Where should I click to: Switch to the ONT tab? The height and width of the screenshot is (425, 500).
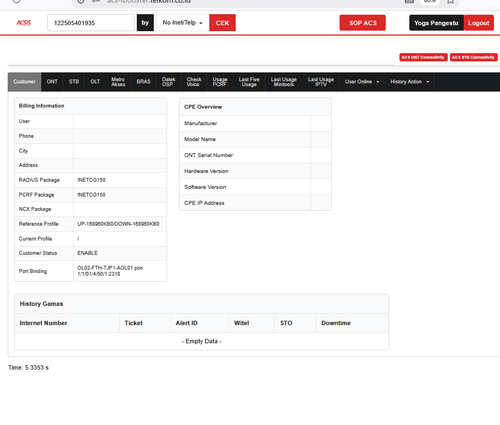tap(52, 82)
